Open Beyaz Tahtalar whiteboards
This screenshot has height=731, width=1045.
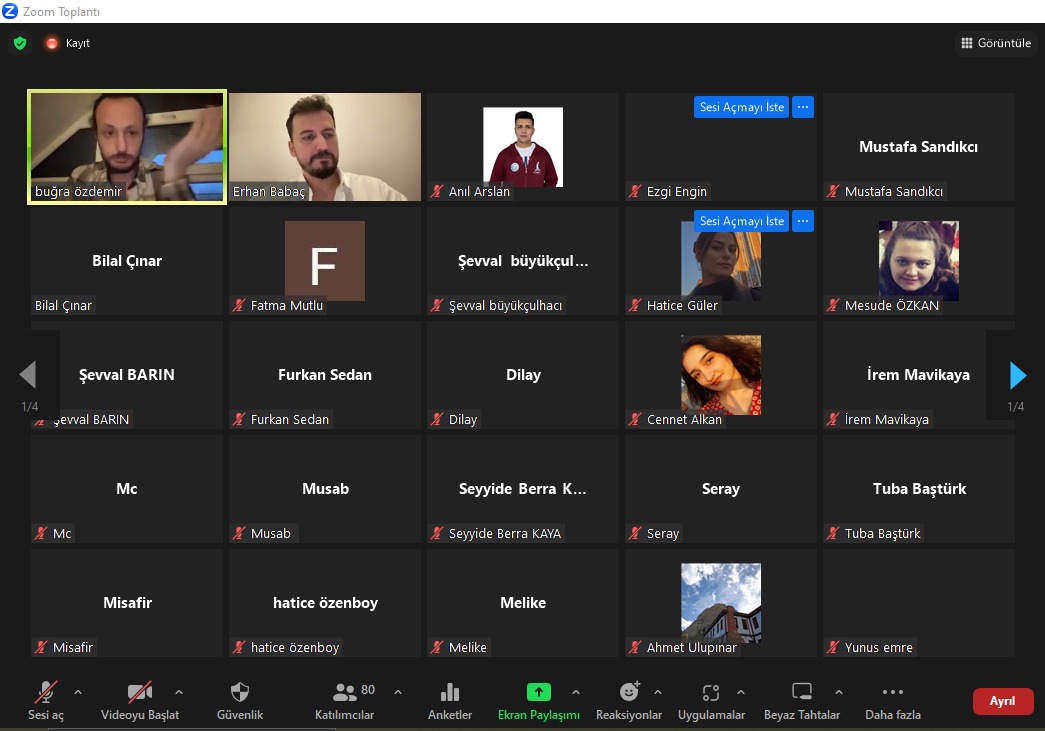[x=802, y=700]
